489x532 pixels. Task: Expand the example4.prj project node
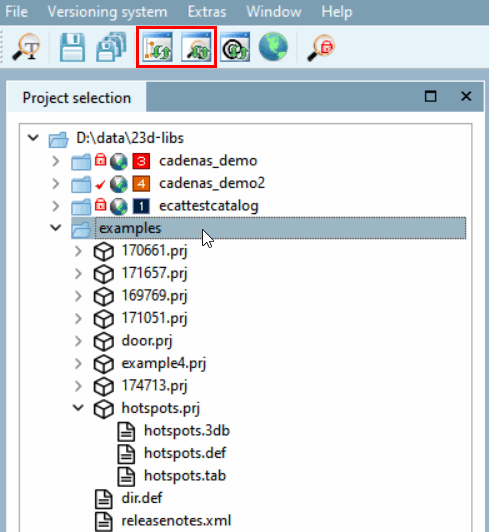pyautogui.click(x=78, y=363)
